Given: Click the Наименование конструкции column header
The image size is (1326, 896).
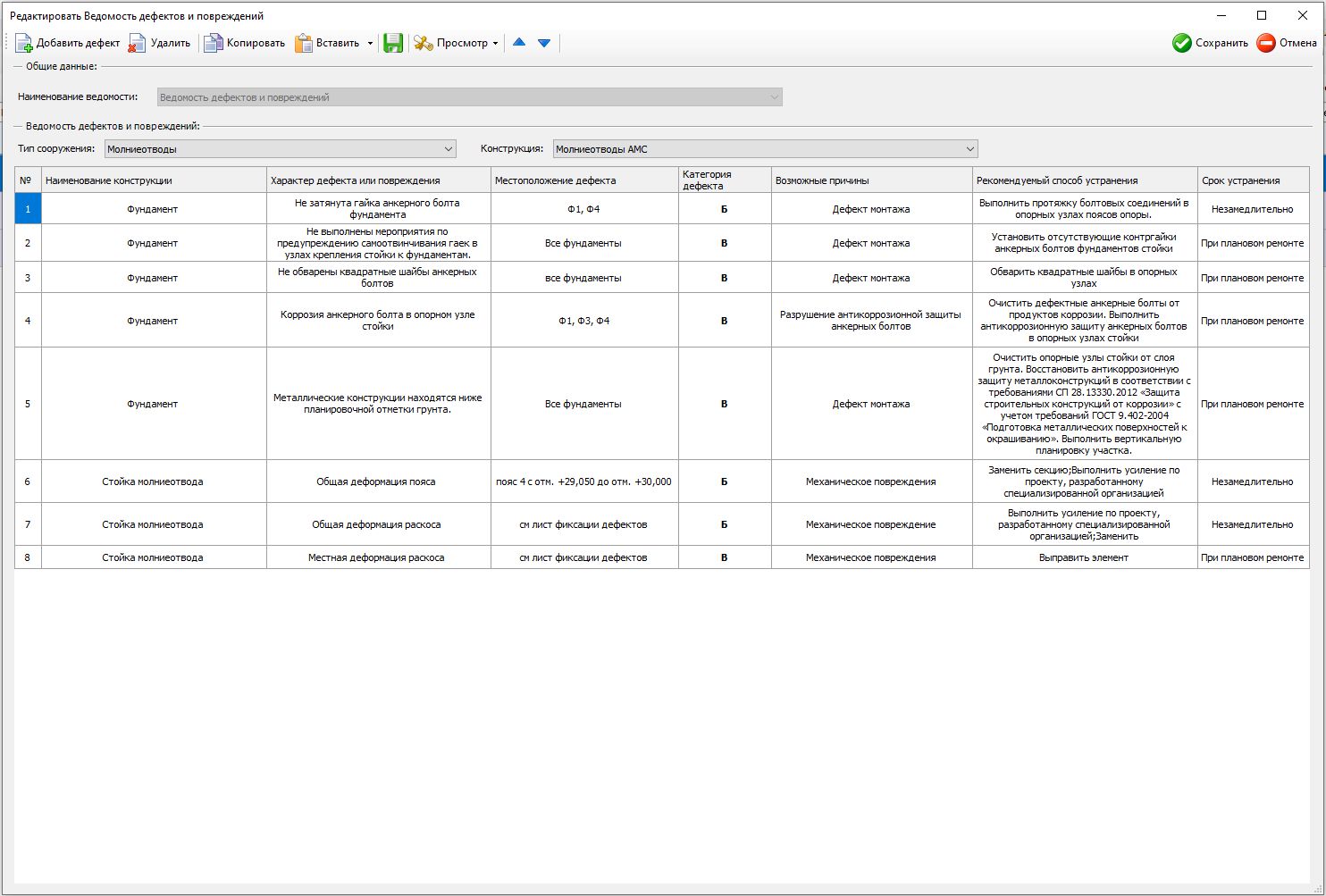Looking at the screenshot, I should coord(154,180).
